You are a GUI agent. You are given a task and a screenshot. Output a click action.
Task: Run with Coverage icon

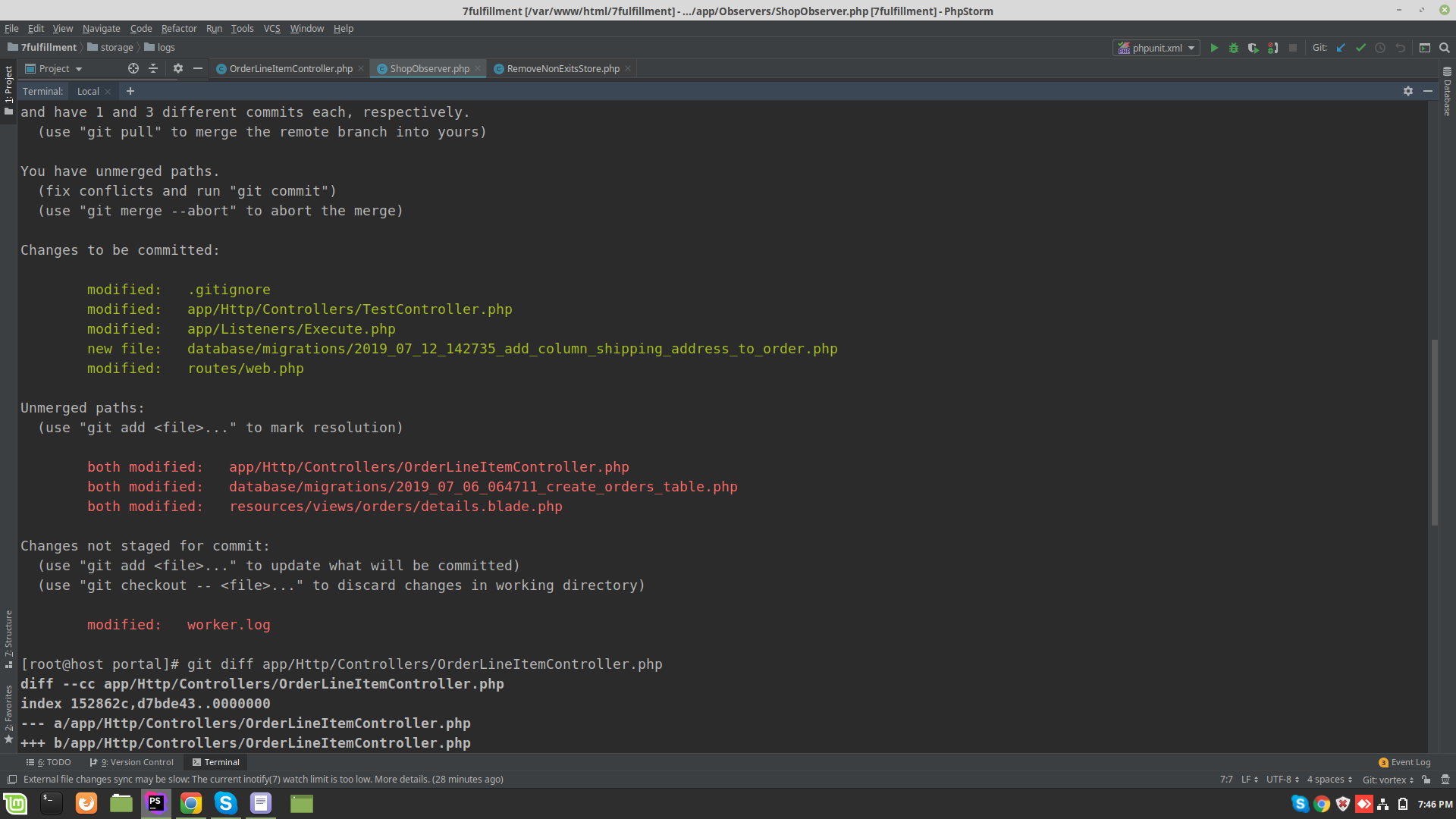coord(1254,48)
